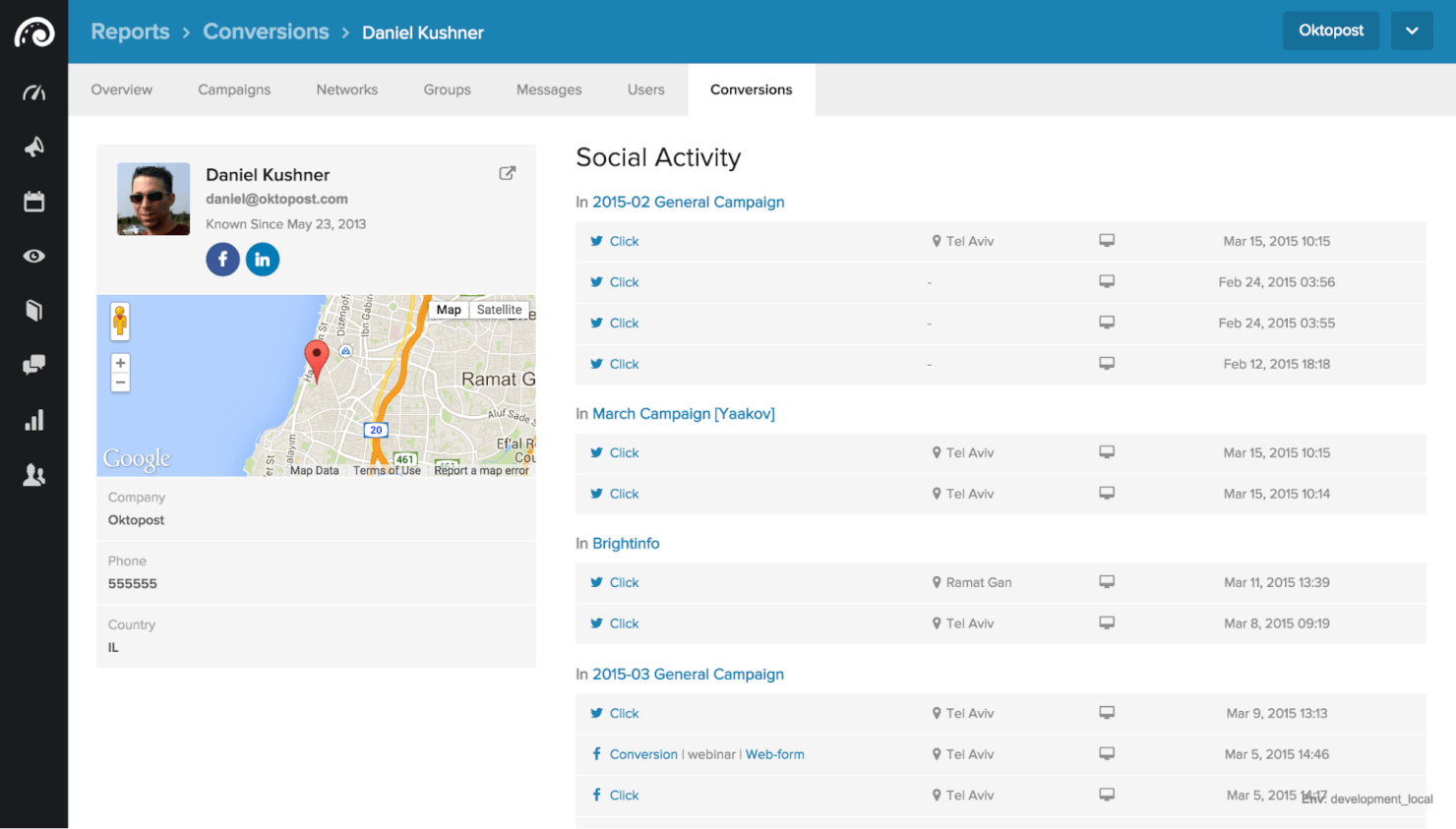1456x829 pixels.
Task: Open the Web-form conversion link
Action: pos(774,753)
